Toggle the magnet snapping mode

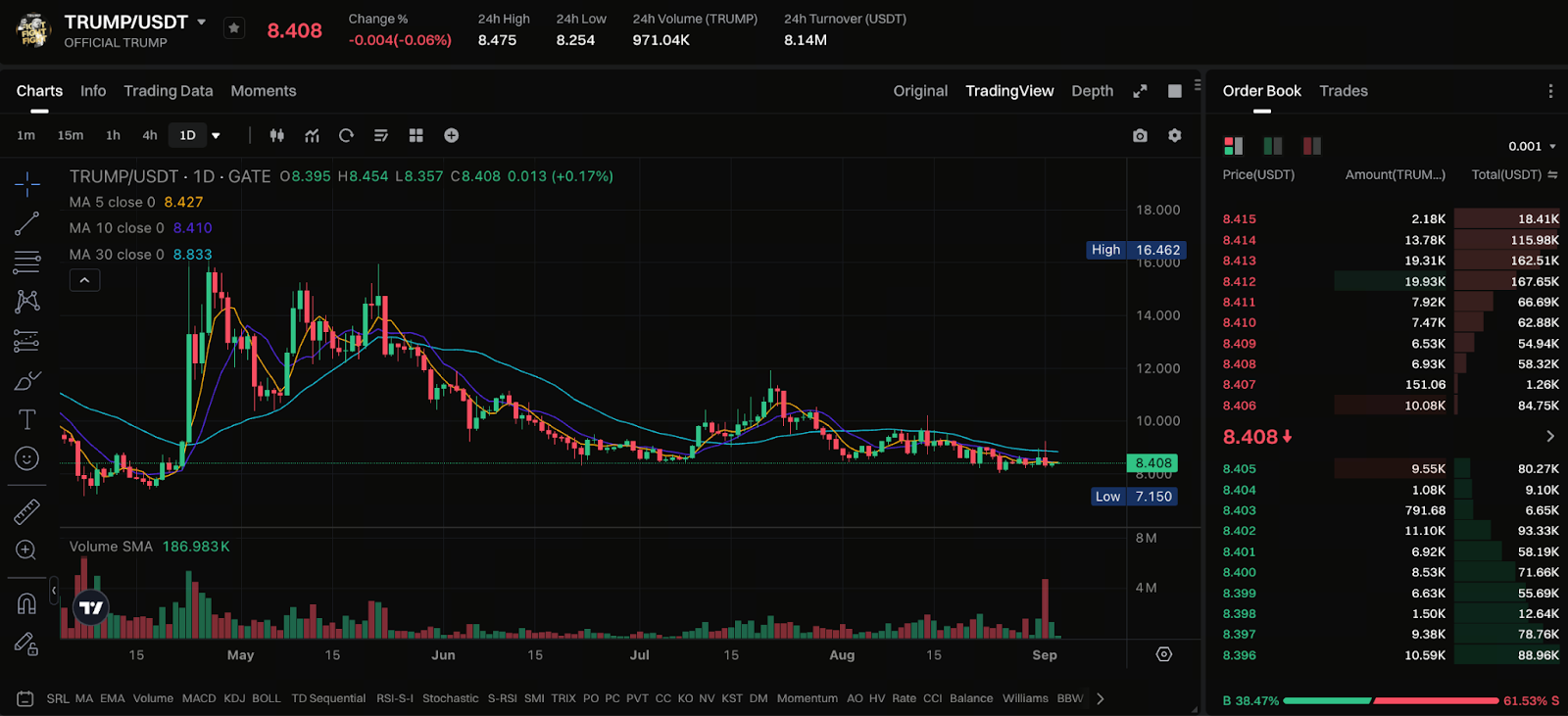point(27,603)
